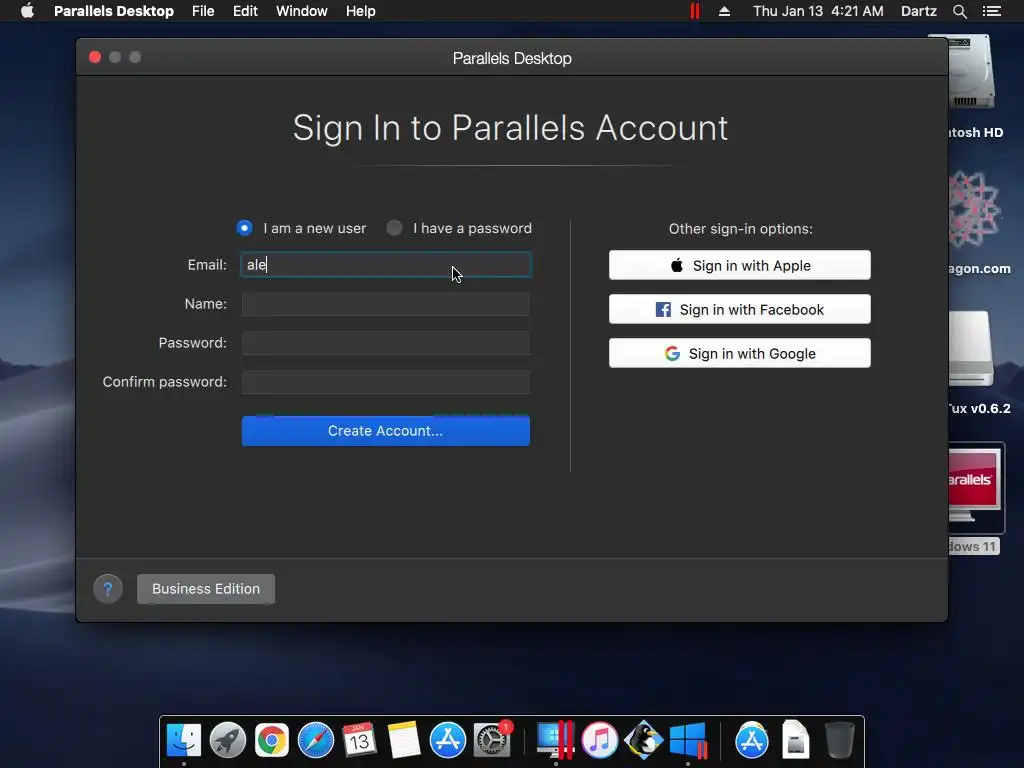Viewport: 1024px width, 768px height.
Task: Choose Sign in with Facebook
Action: [739, 309]
